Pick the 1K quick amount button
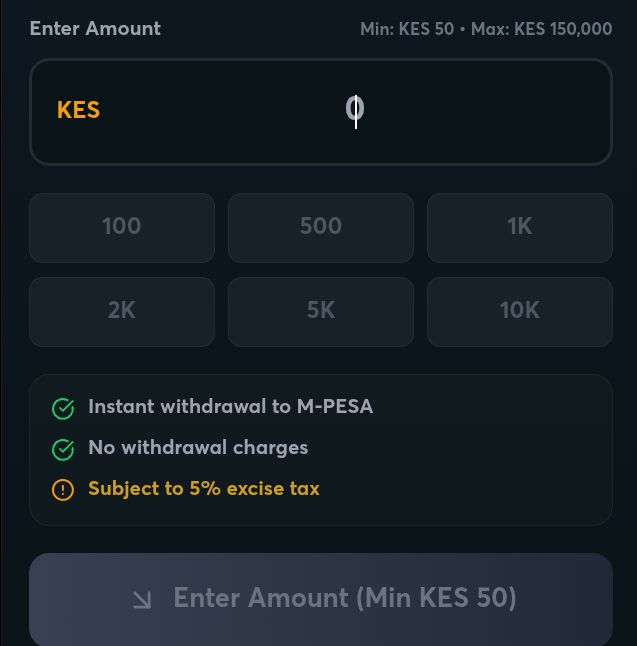 coord(519,227)
